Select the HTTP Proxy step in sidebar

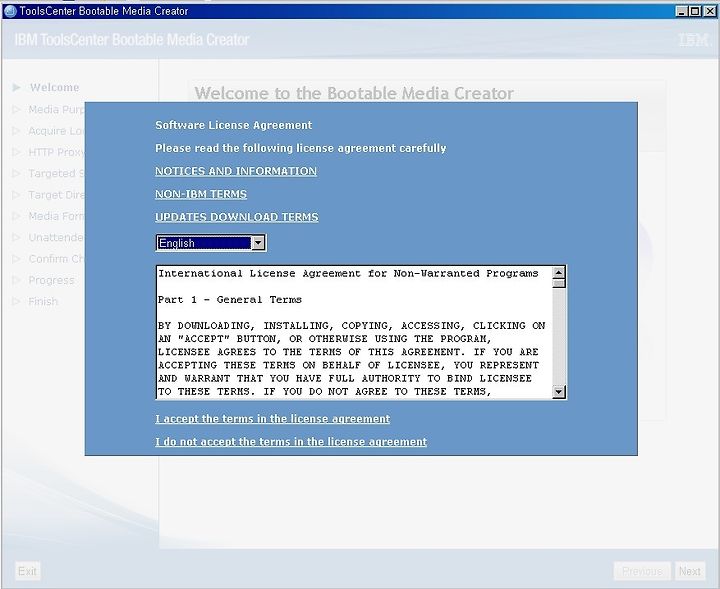tap(56, 152)
